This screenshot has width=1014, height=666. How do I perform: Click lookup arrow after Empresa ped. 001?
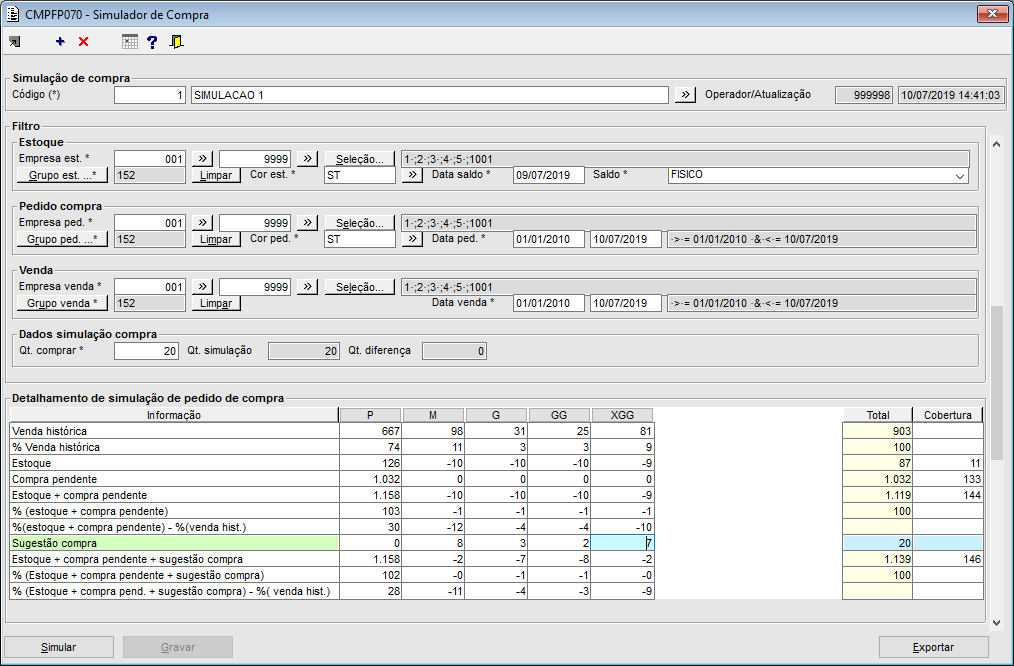point(202,222)
